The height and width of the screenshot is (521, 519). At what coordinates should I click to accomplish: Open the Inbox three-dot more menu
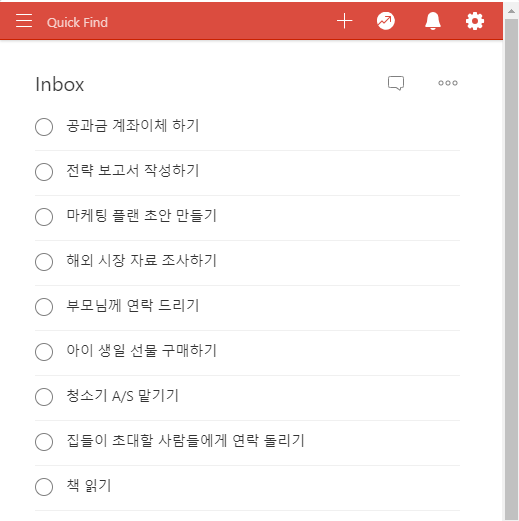(x=448, y=83)
